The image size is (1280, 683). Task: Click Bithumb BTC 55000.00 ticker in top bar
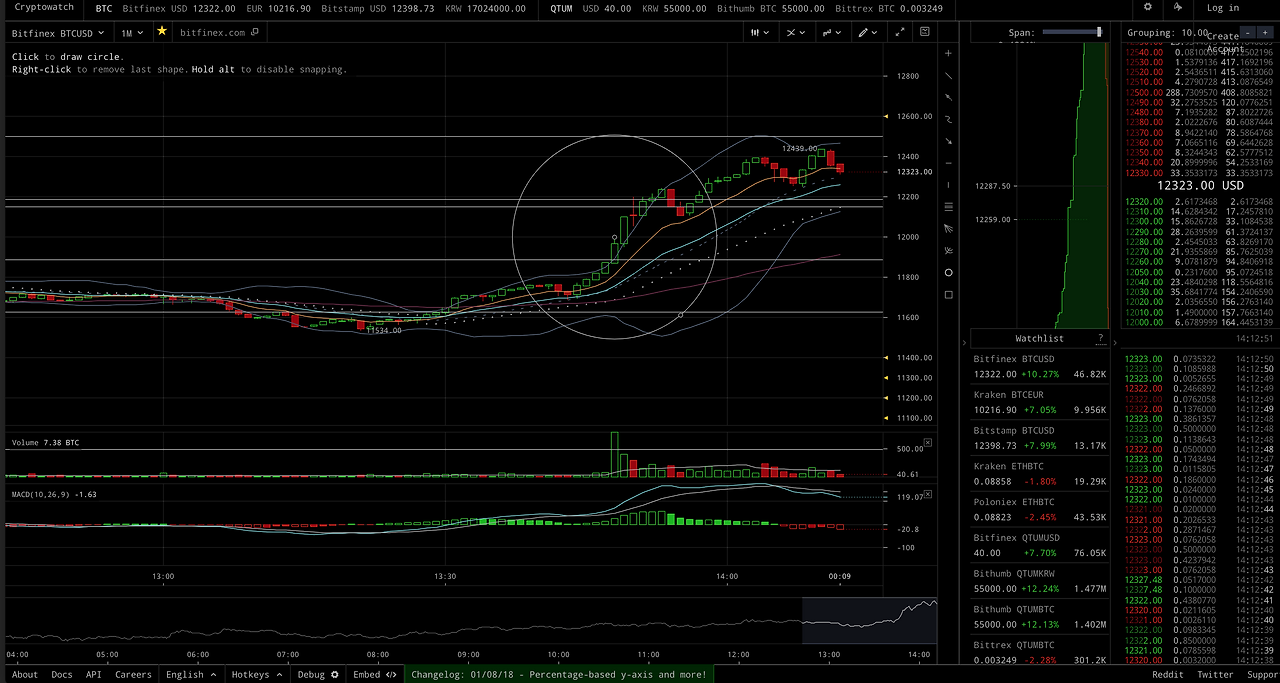[771, 8]
